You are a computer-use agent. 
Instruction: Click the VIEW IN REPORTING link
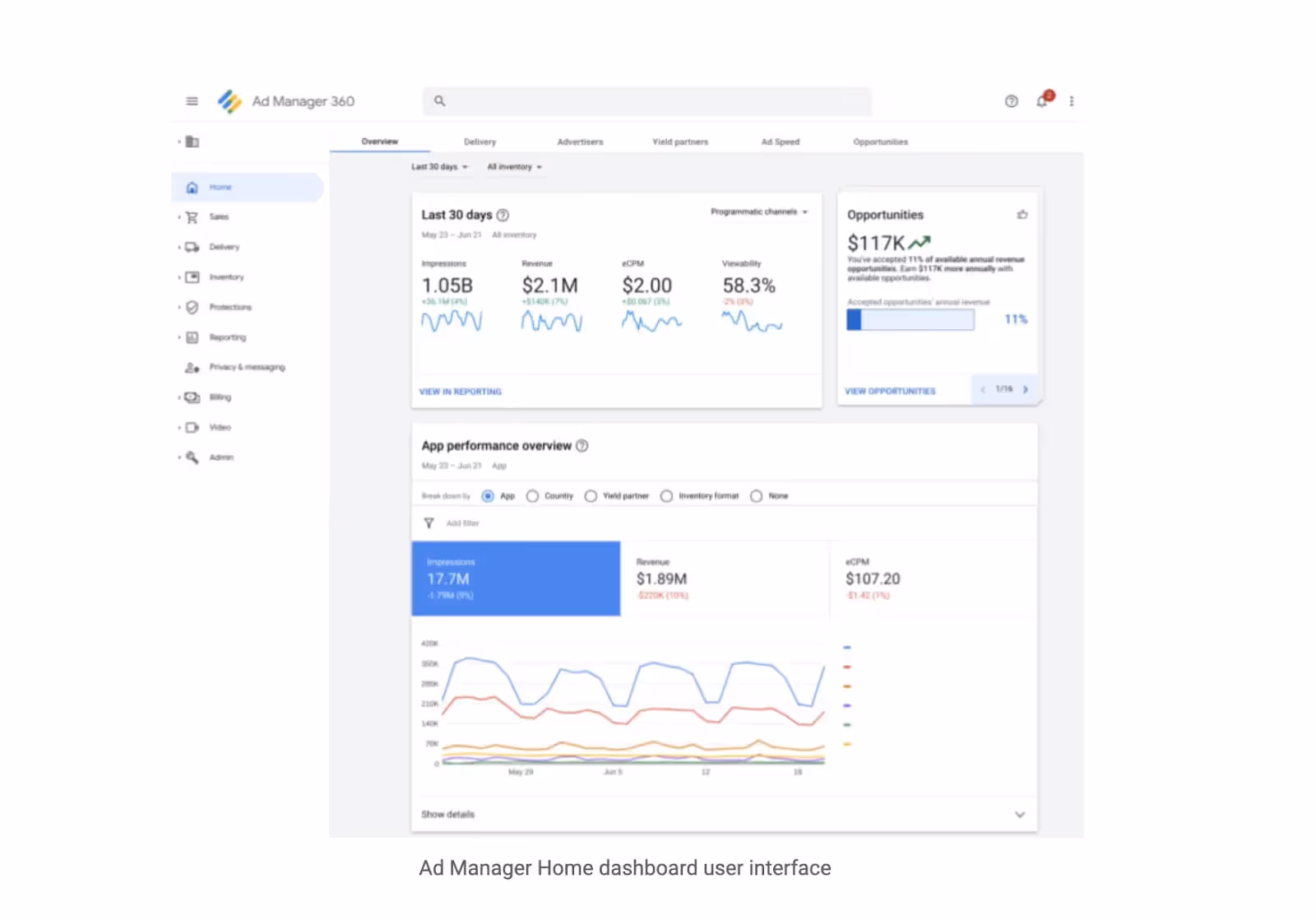click(460, 392)
